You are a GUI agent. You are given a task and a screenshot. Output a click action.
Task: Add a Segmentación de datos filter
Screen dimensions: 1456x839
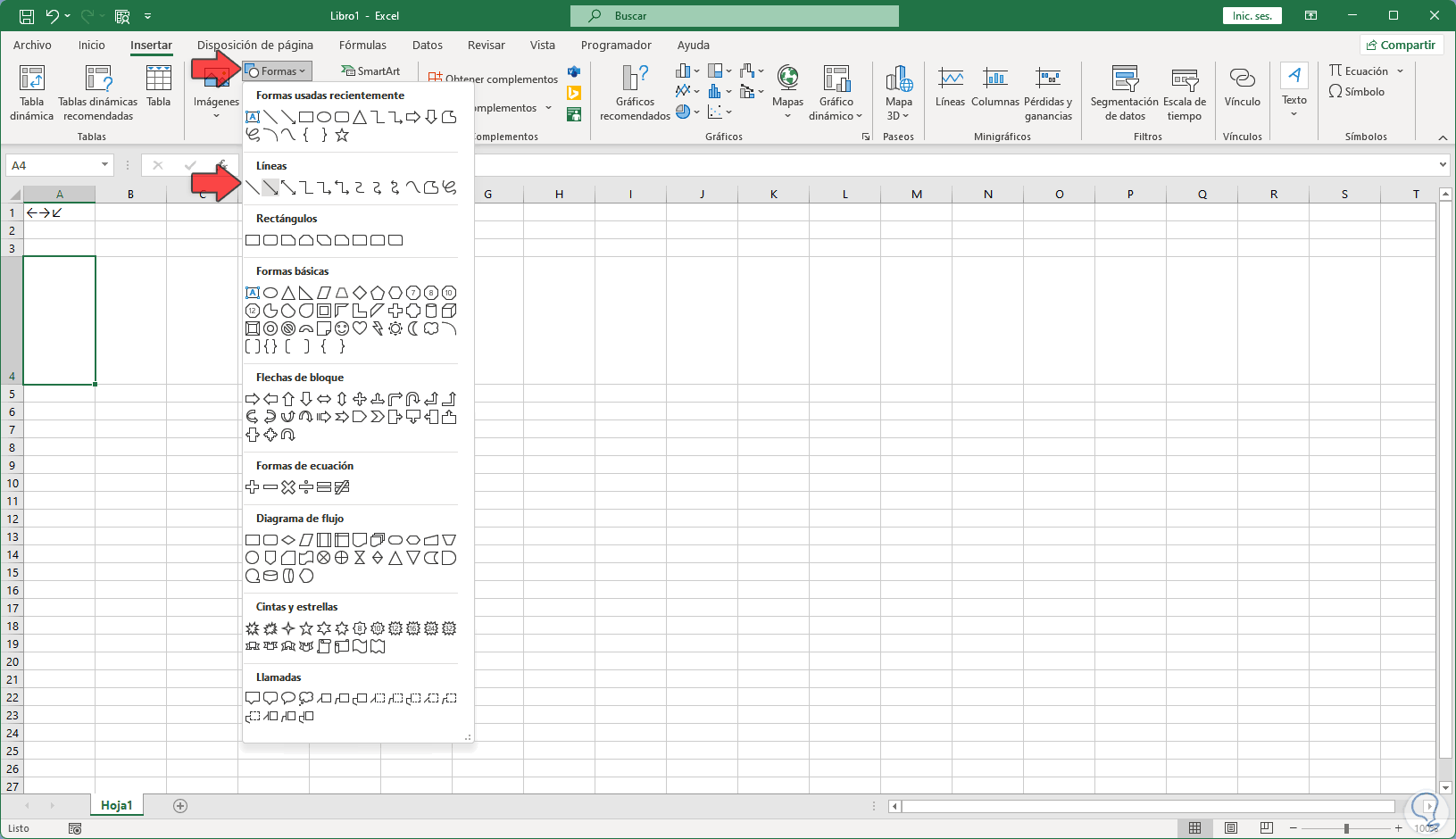pos(1125,93)
